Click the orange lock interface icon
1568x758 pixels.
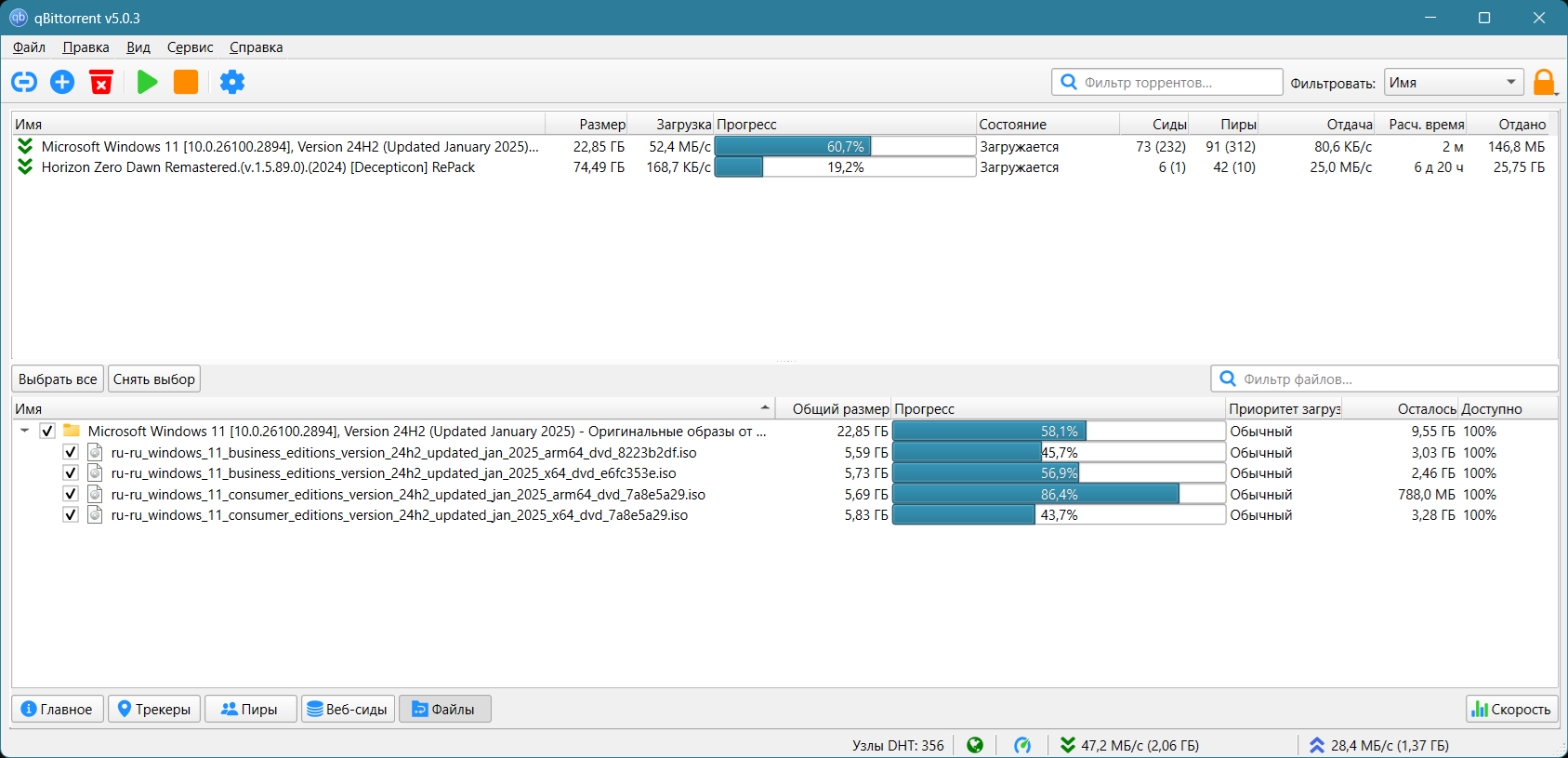(x=1545, y=83)
